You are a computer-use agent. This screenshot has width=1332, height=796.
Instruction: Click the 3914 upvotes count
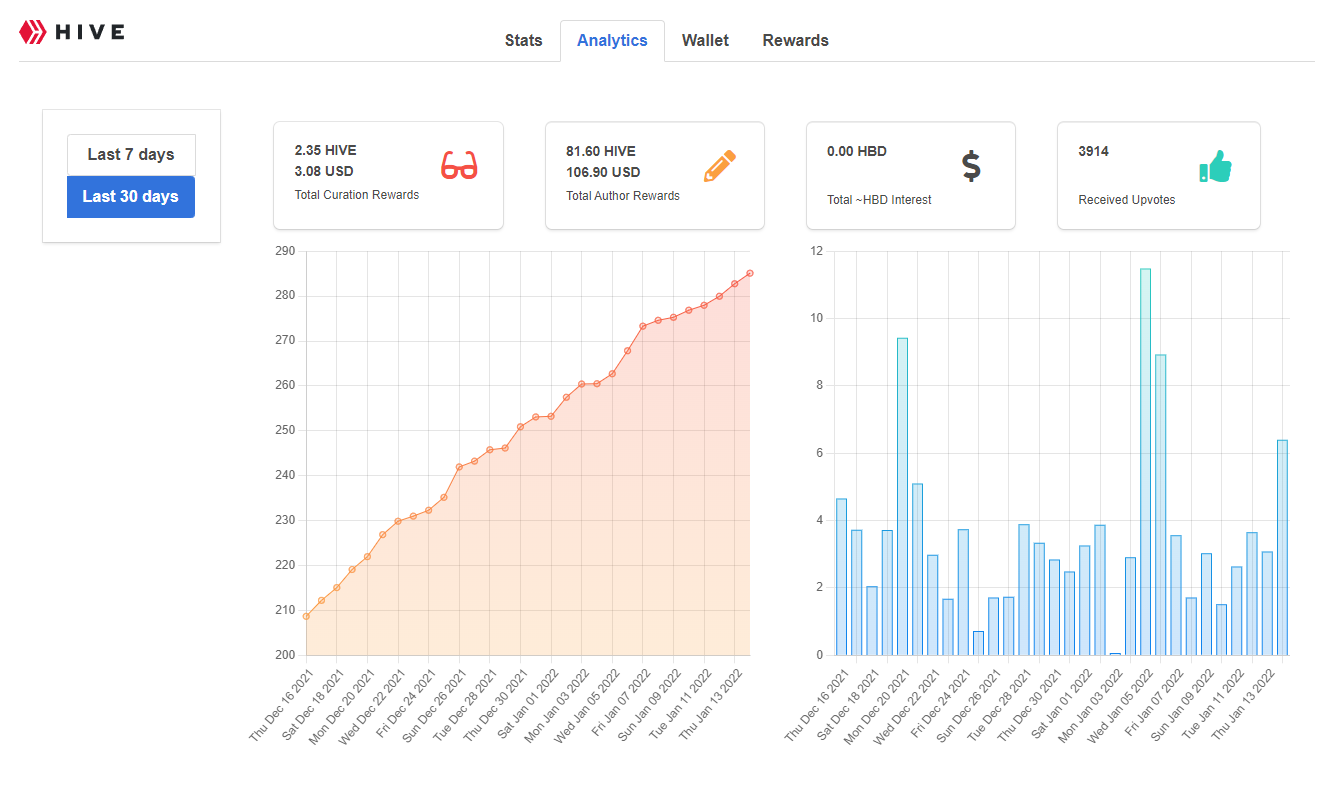pos(1094,151)
